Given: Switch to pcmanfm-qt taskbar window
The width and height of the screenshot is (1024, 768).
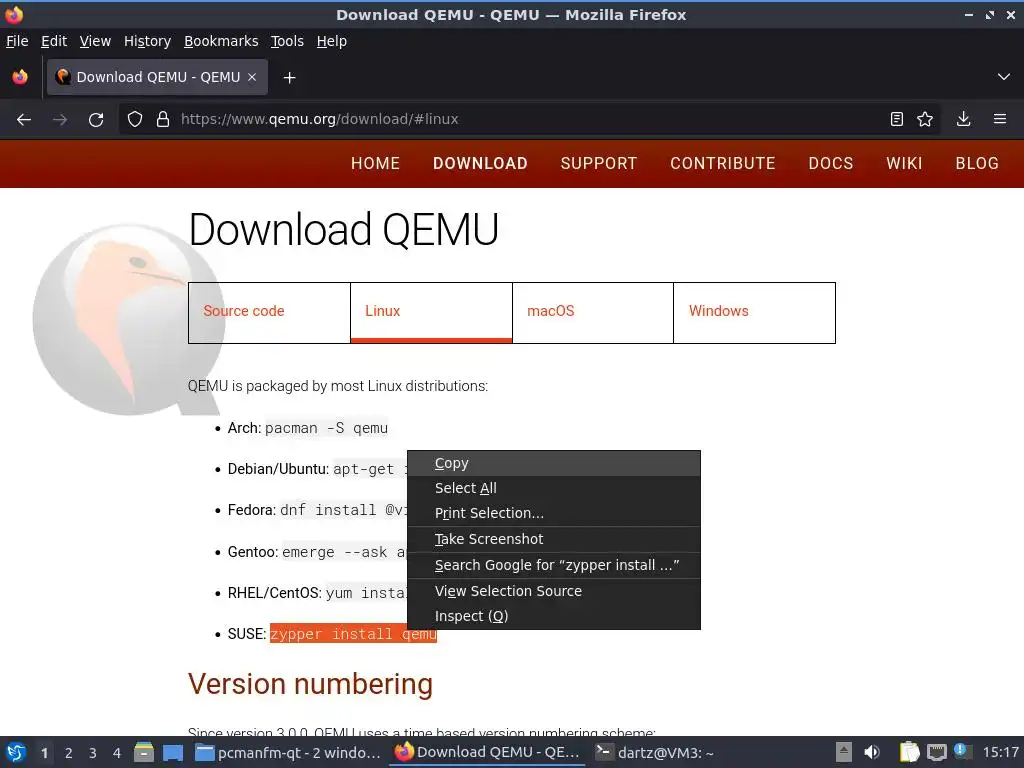Looking at the screenshot, I should [x=288, y=752].
